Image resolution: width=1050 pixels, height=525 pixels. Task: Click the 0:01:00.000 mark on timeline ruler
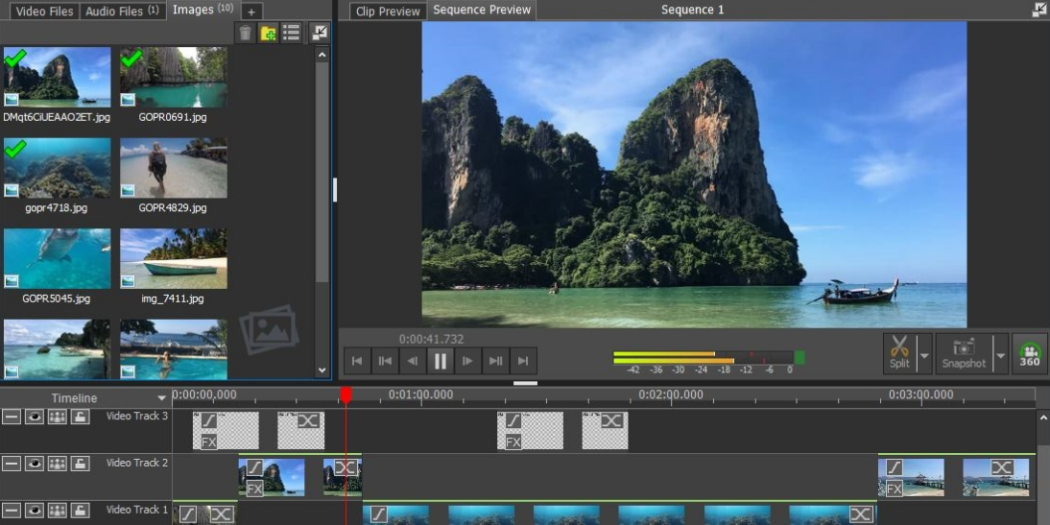click(x=421, y=394)
